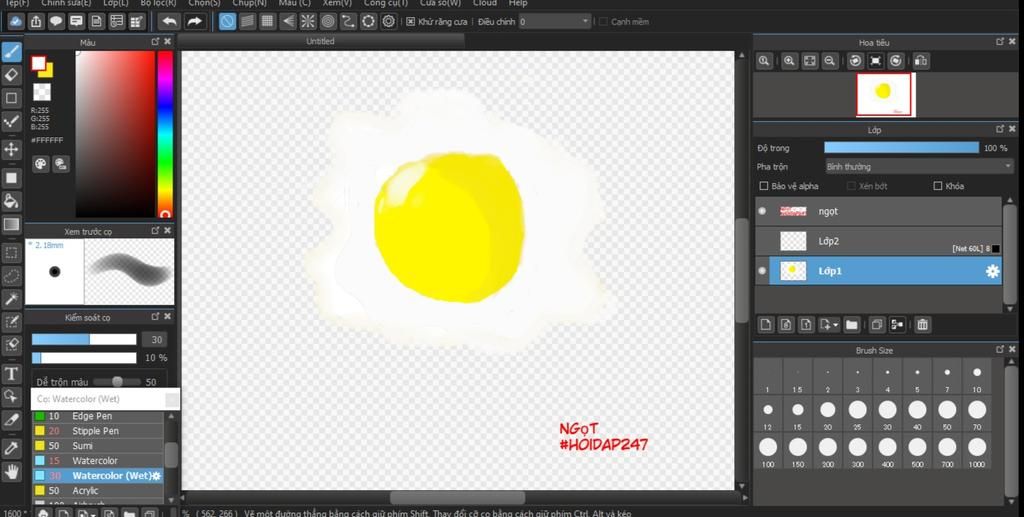The image size is (1024, 517).
Task: Open snap settings gear icon
Action: pos(389,22)
